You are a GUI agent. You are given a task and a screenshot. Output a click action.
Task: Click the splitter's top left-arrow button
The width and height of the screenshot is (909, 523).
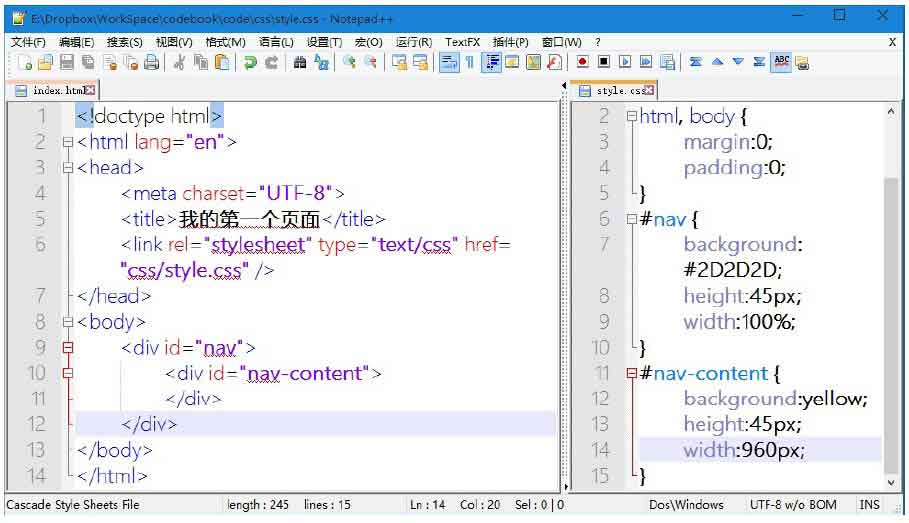565,86
